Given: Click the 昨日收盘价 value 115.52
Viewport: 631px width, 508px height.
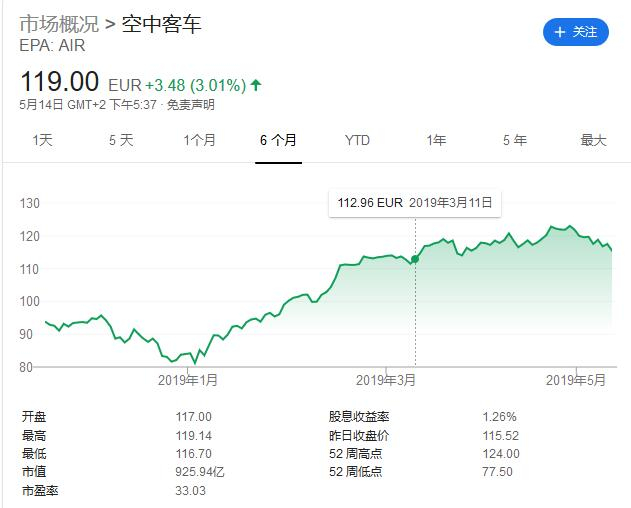Looking at the screenshot, I should click(x=501, y=436).
